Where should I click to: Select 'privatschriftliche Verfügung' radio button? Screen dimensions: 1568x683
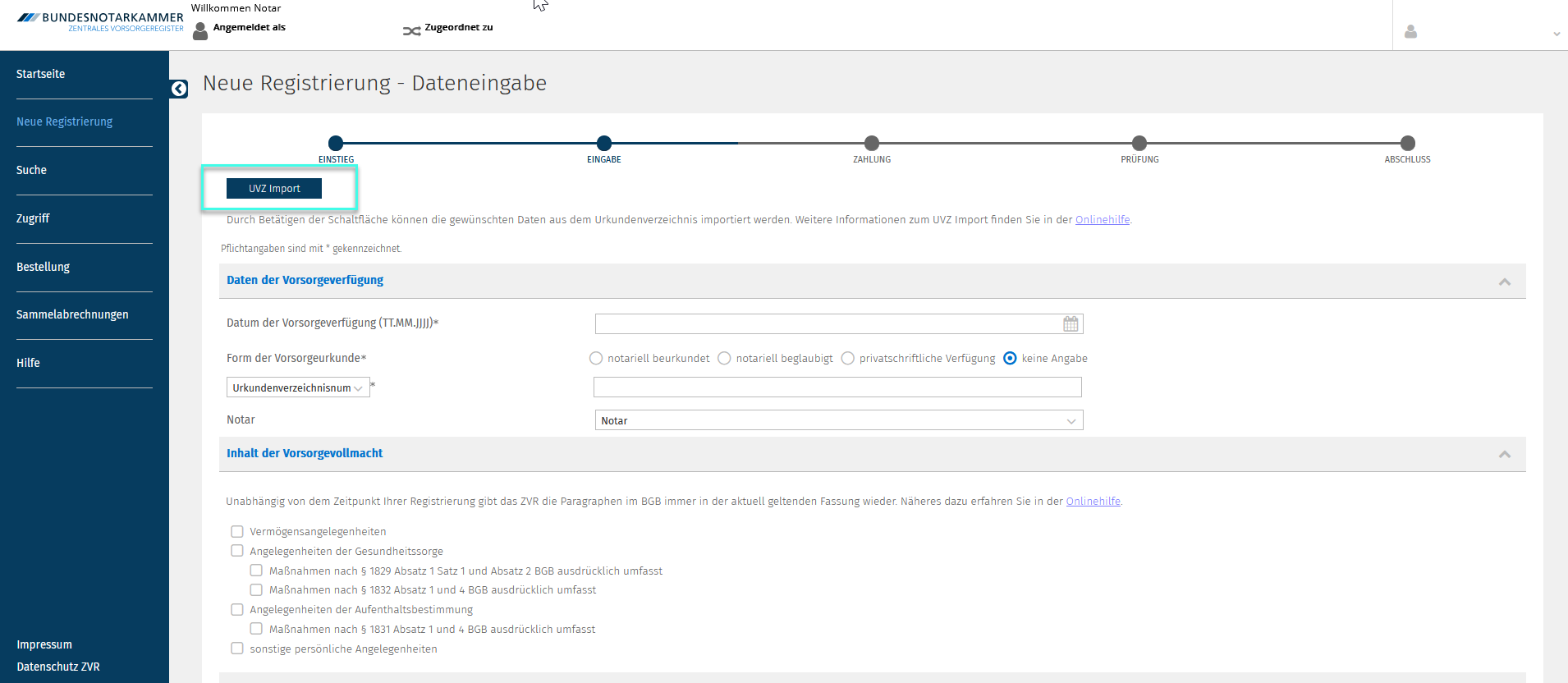coord(848,358)
